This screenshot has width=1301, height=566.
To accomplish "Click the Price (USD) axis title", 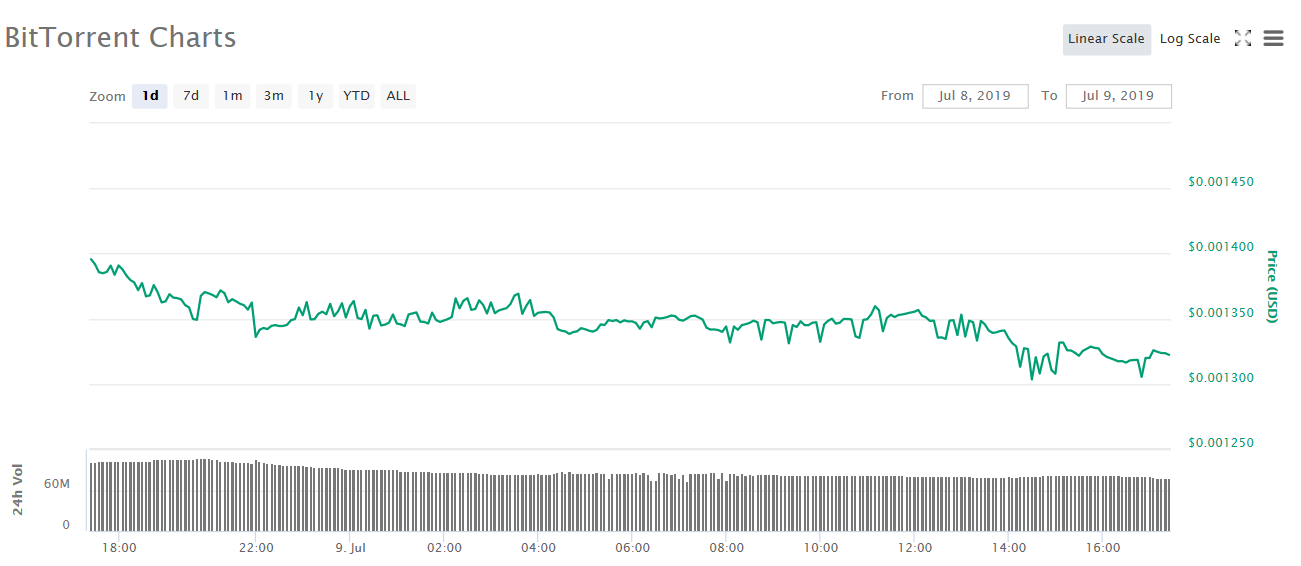I will tap(1272, 286).
